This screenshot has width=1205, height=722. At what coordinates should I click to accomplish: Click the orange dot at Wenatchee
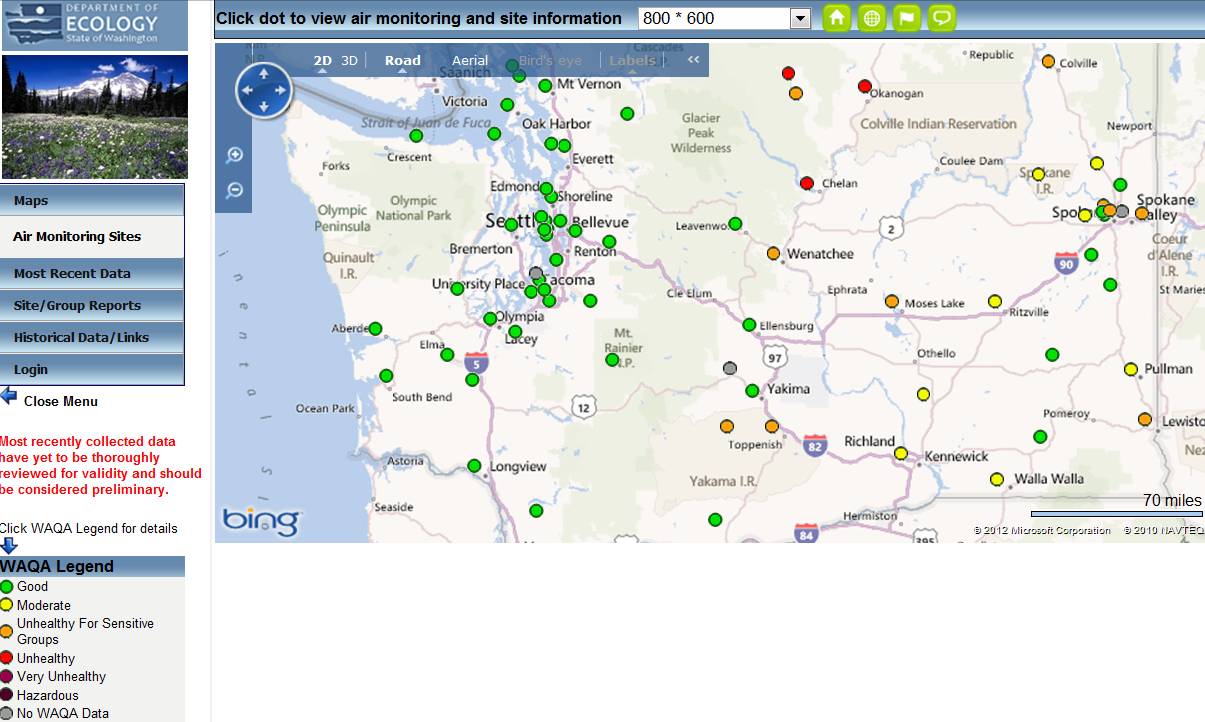773,253
